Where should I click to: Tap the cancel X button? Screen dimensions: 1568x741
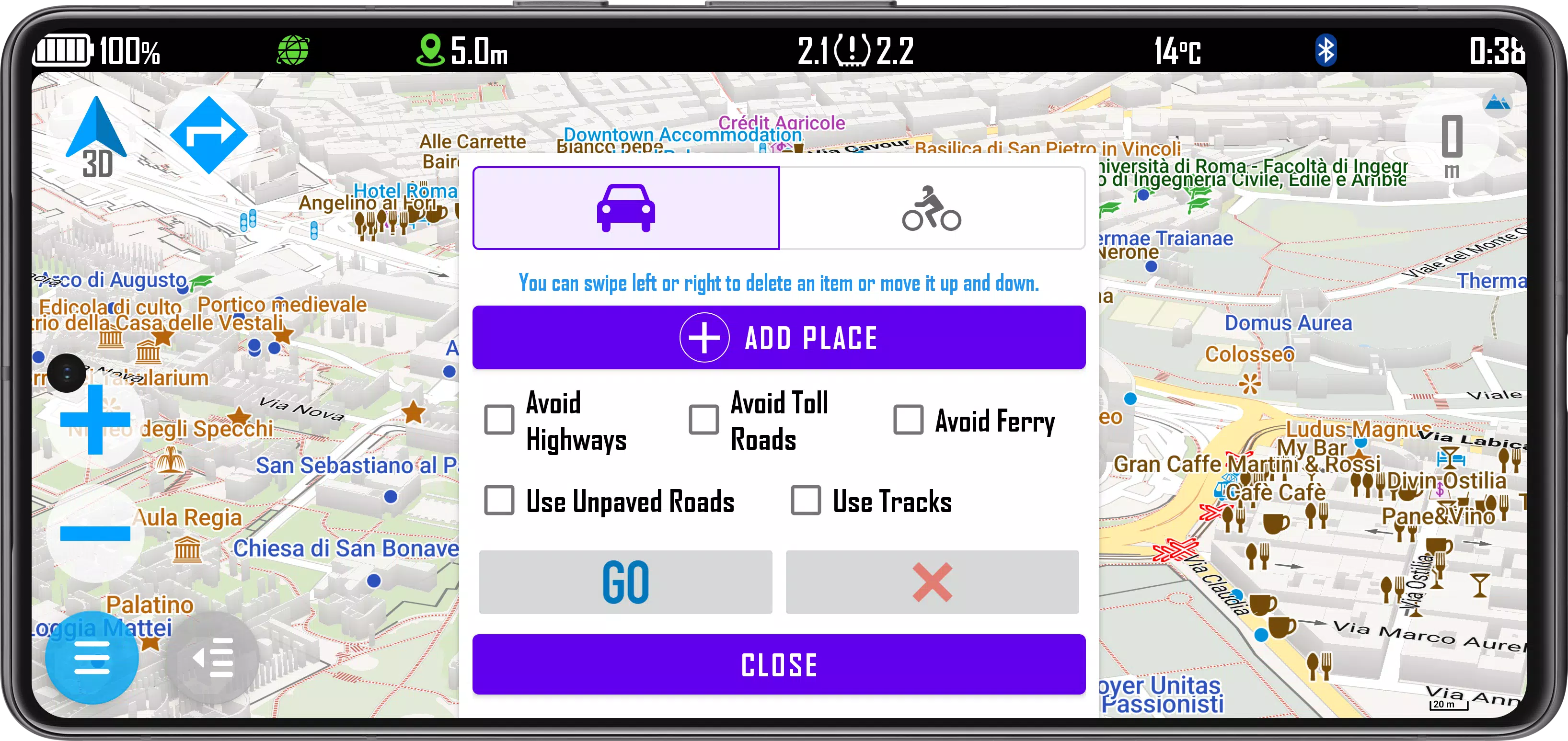[931, 580]
